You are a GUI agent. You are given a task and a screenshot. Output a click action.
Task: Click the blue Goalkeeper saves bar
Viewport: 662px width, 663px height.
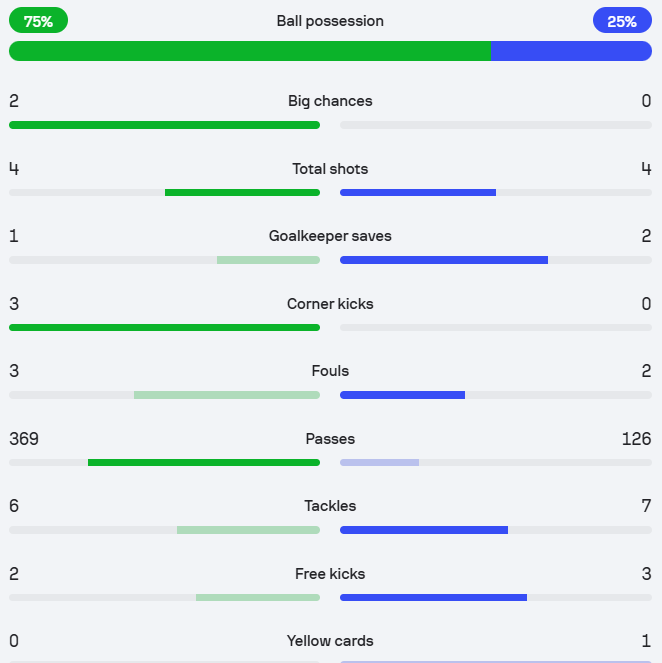[x=444, y=260]
